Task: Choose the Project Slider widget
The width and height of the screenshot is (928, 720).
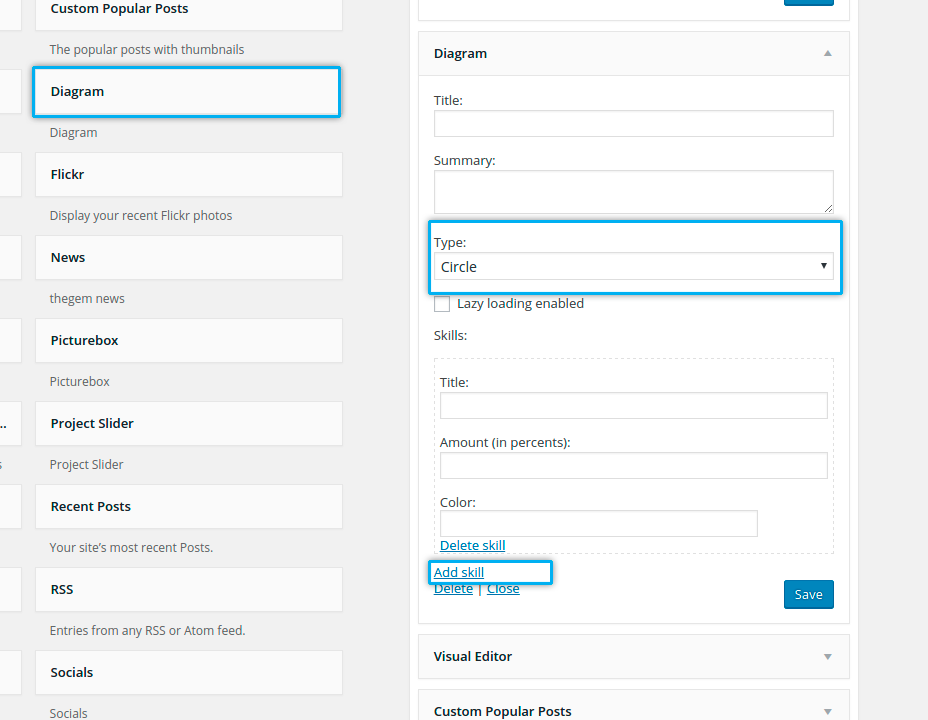Action: (x=187, y=424)
